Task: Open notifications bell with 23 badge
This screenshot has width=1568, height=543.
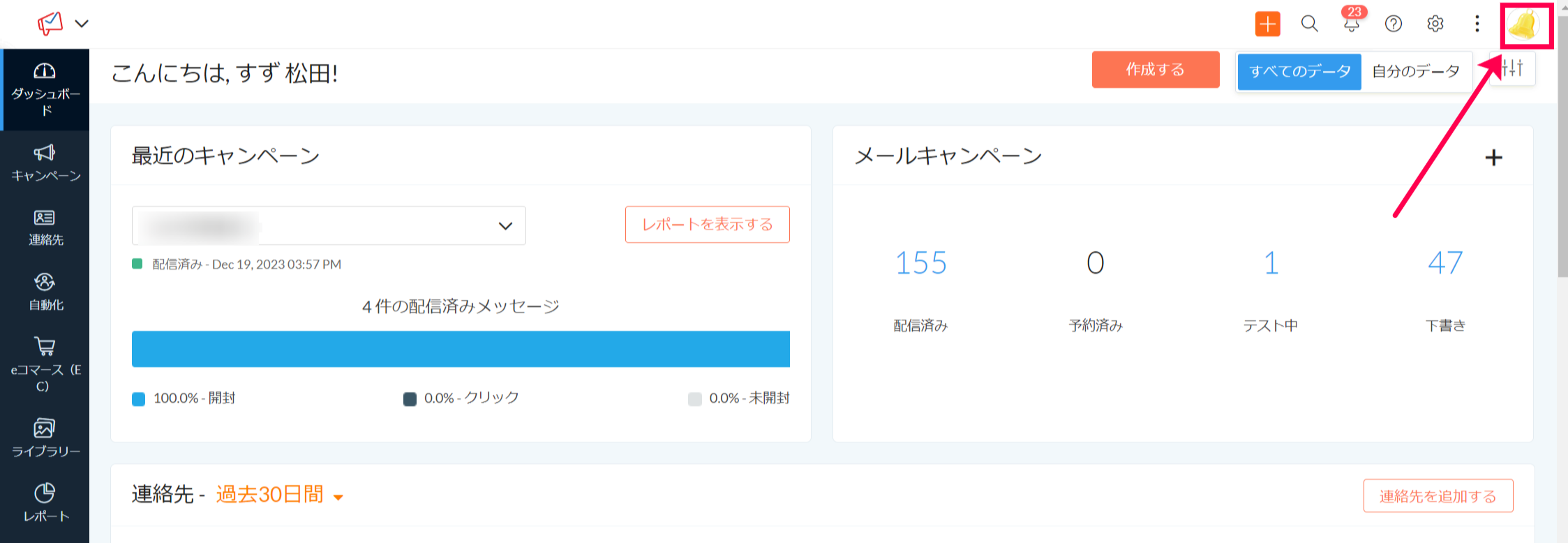Action: click(x=1352, y=24)
